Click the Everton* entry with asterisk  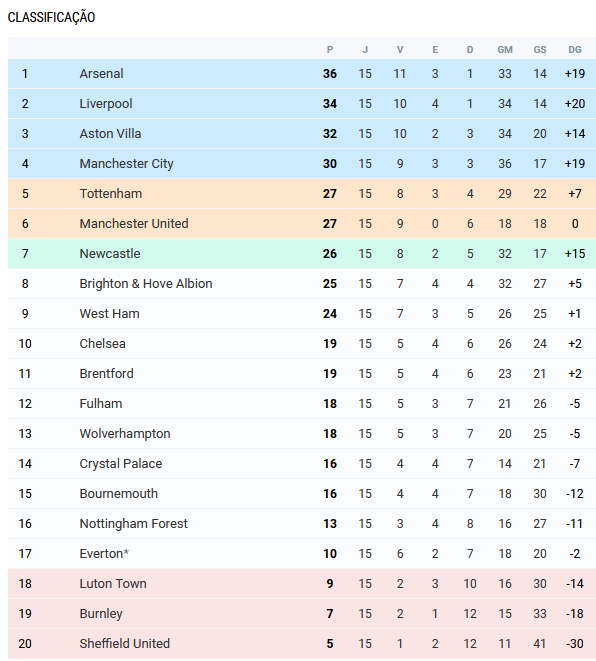click(x=104, y=554)
